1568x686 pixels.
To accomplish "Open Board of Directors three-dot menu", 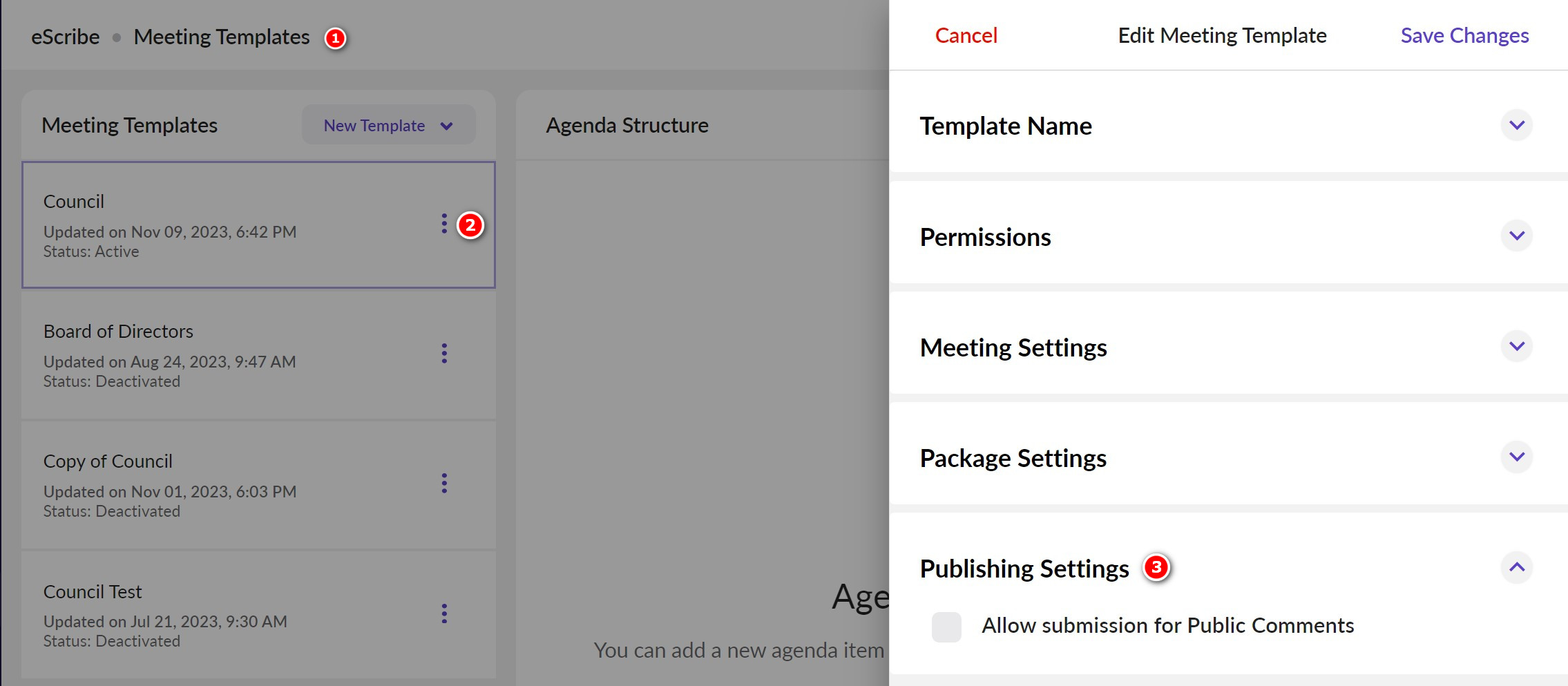I will pos(444,354).
